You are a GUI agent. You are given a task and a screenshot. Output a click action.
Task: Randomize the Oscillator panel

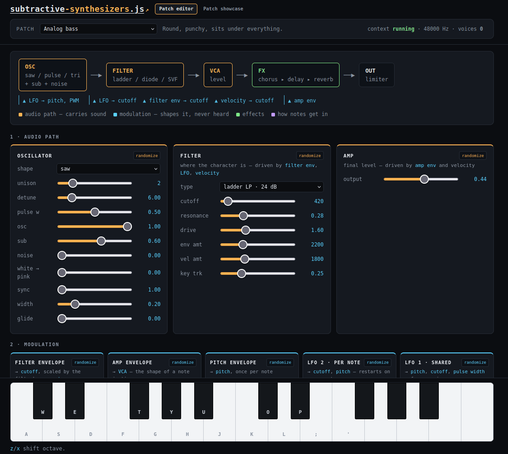click(x=147, y=156)
